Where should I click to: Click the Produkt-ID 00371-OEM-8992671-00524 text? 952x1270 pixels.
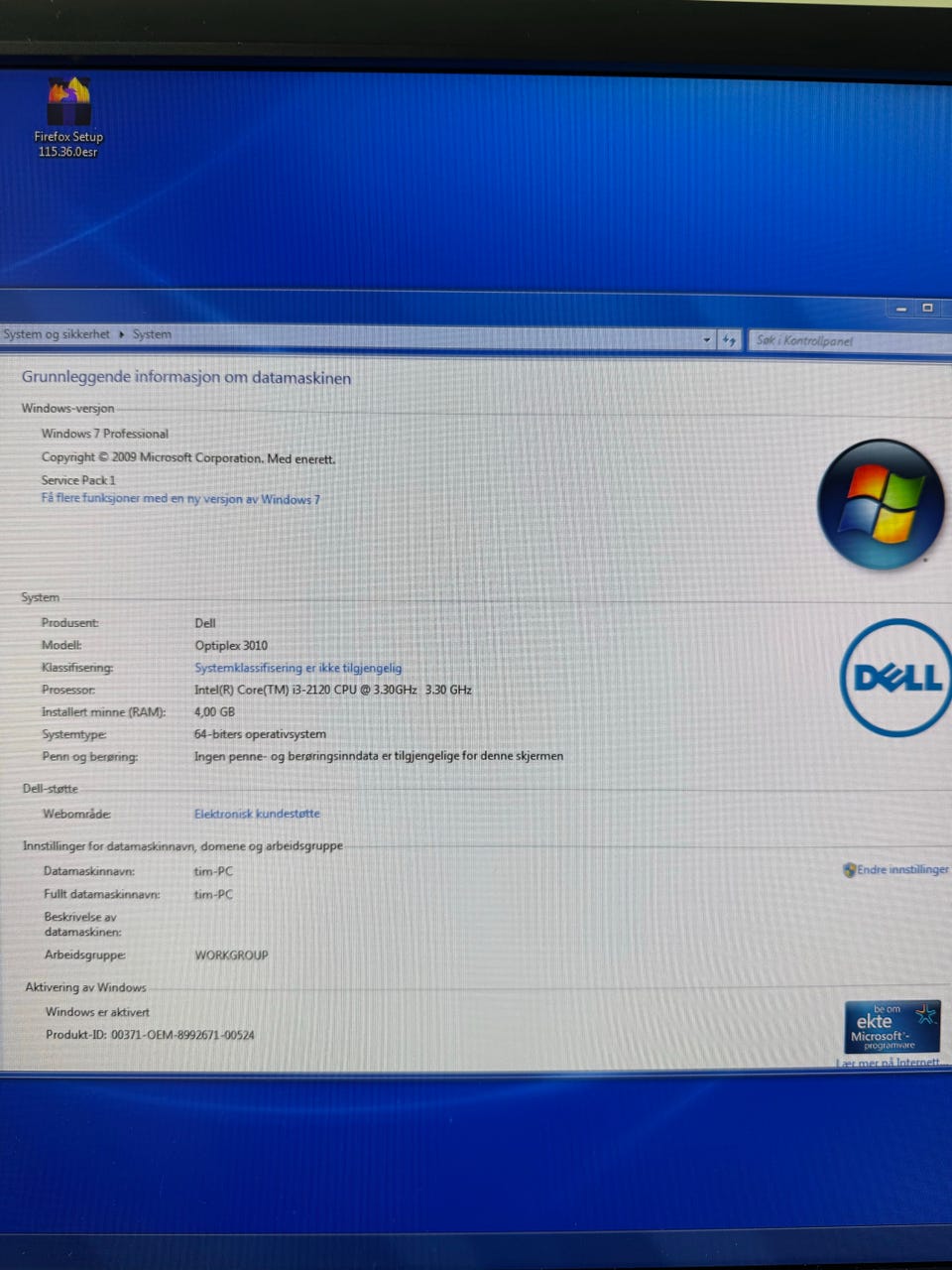pos(150,1035)
